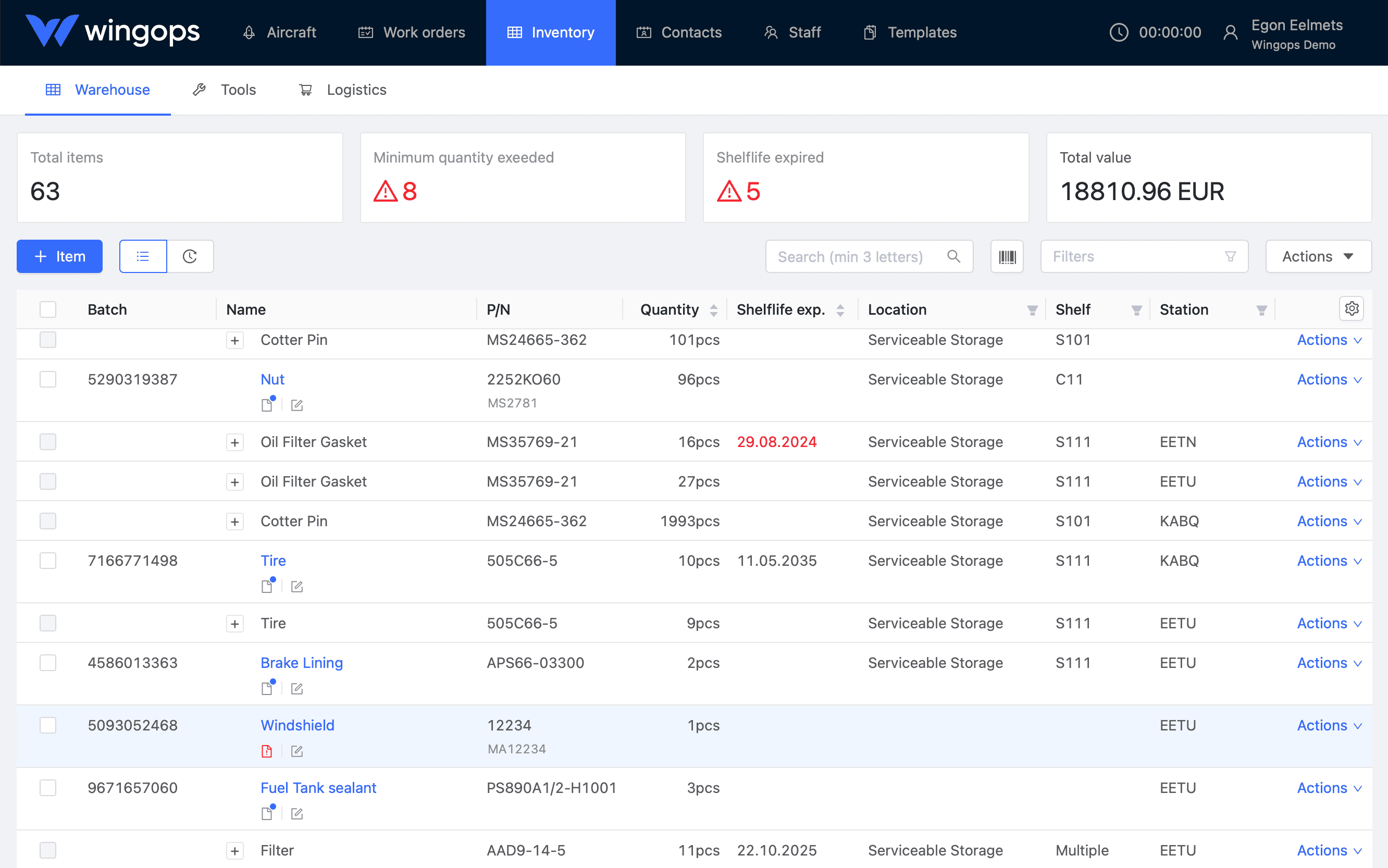Viewport: 1388px width, 868px height.
Task: Enable checkbox for Nut batch row
Action: click(x=47, y=380)
